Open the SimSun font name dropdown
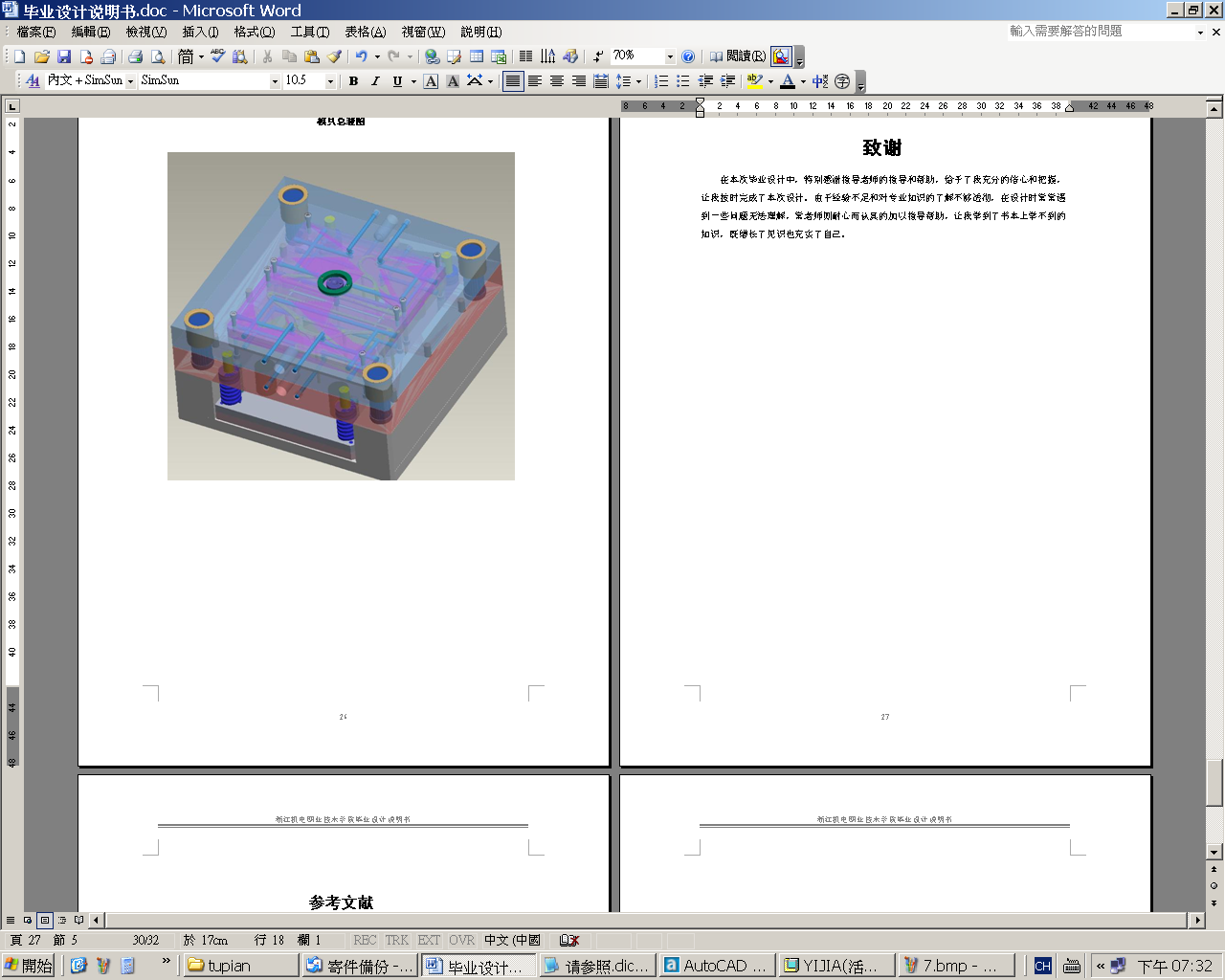The width and height of the screenshot is (1225, 980). tap(275, 81)
